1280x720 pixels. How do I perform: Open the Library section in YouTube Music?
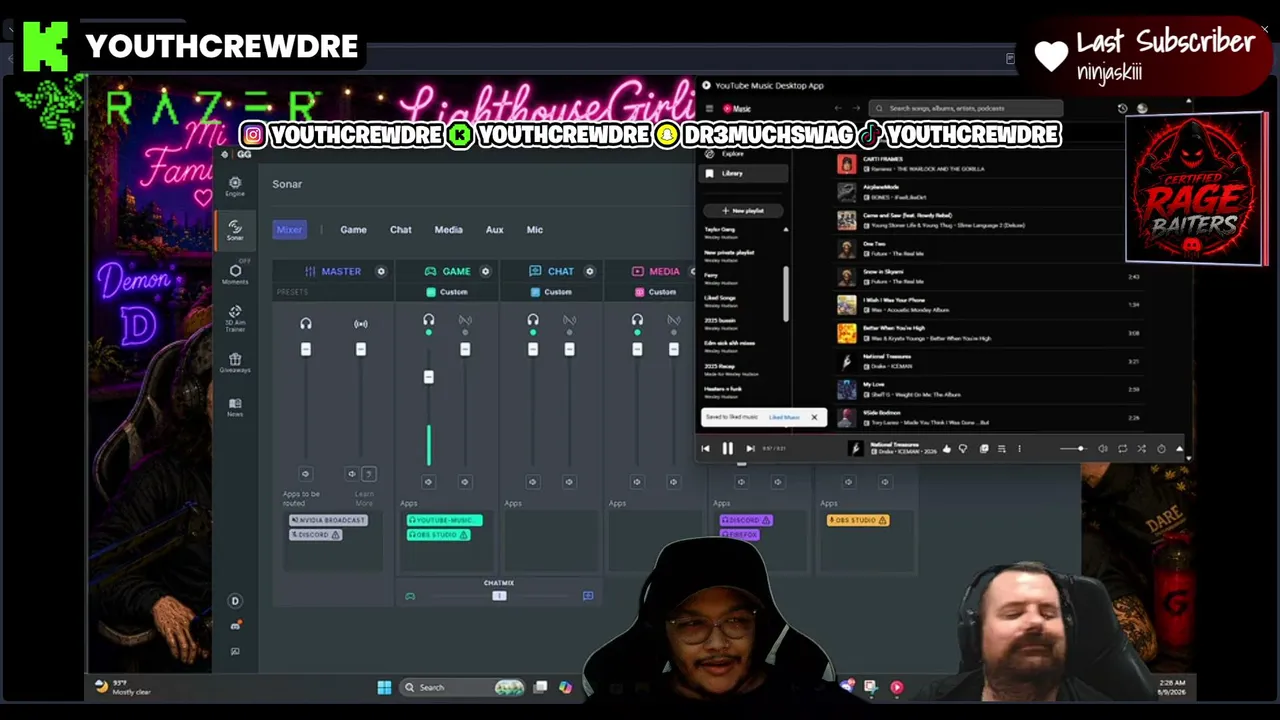741,173
